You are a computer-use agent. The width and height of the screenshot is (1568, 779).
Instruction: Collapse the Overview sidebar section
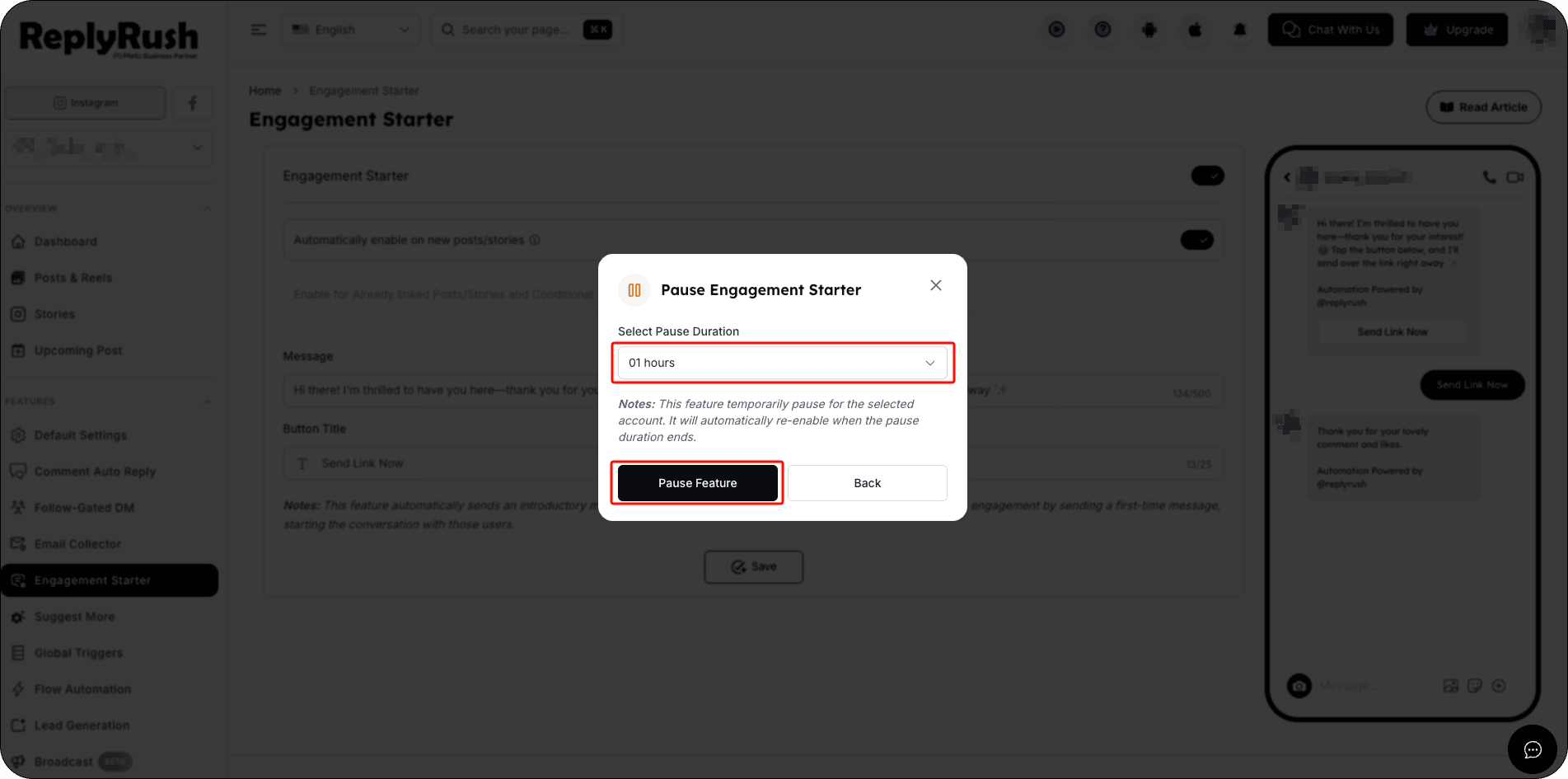coord(207,209)
